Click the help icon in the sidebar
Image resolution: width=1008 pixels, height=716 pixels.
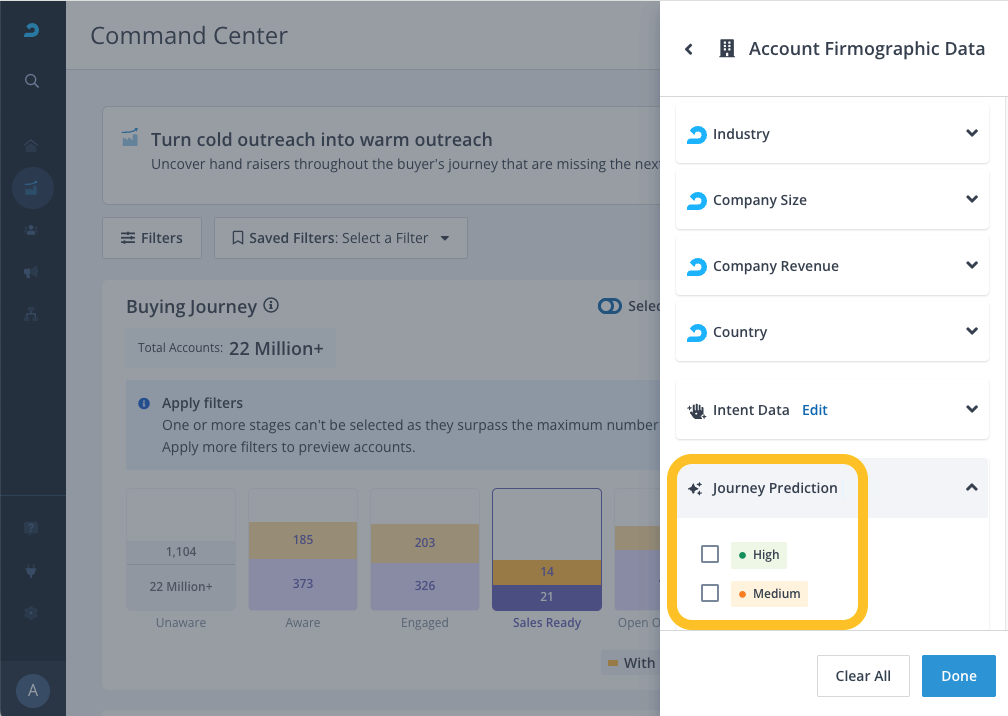click(x=32, y=529)
